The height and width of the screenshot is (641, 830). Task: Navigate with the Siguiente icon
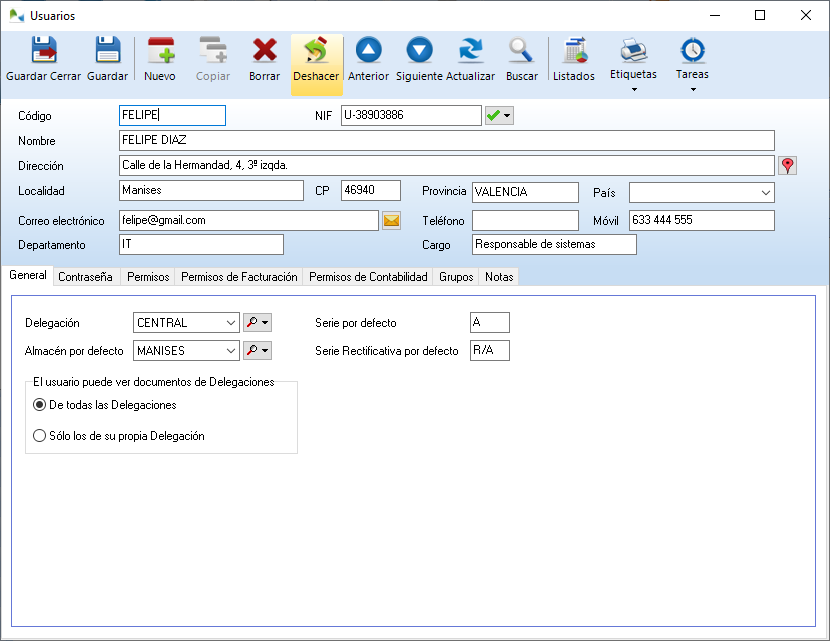pos(418,55)
